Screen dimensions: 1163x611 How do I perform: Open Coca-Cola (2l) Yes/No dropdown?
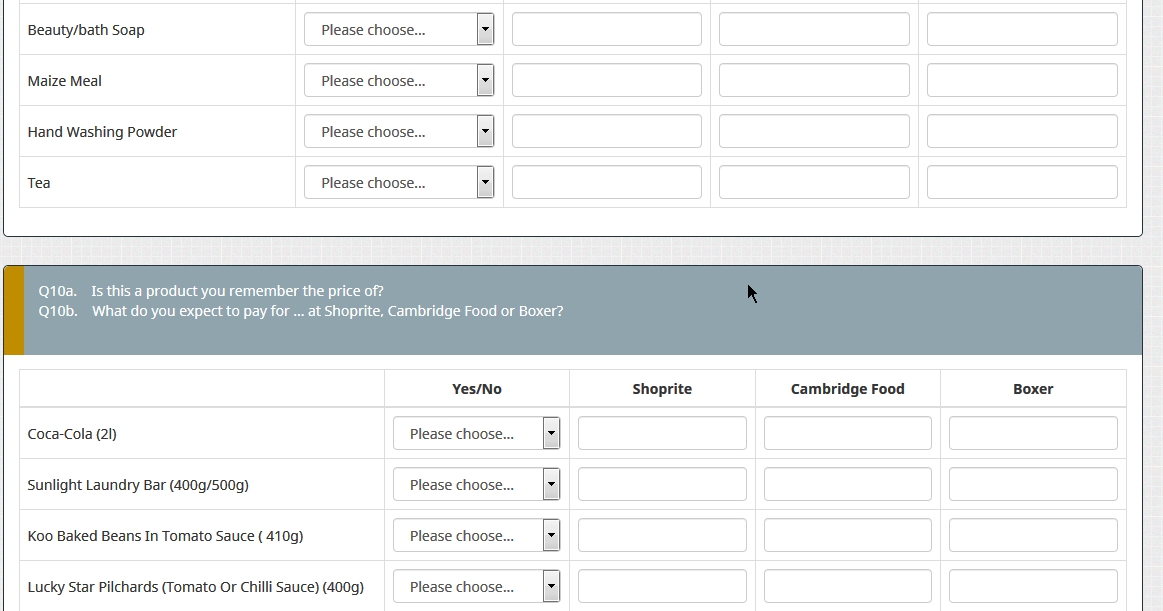476,434
